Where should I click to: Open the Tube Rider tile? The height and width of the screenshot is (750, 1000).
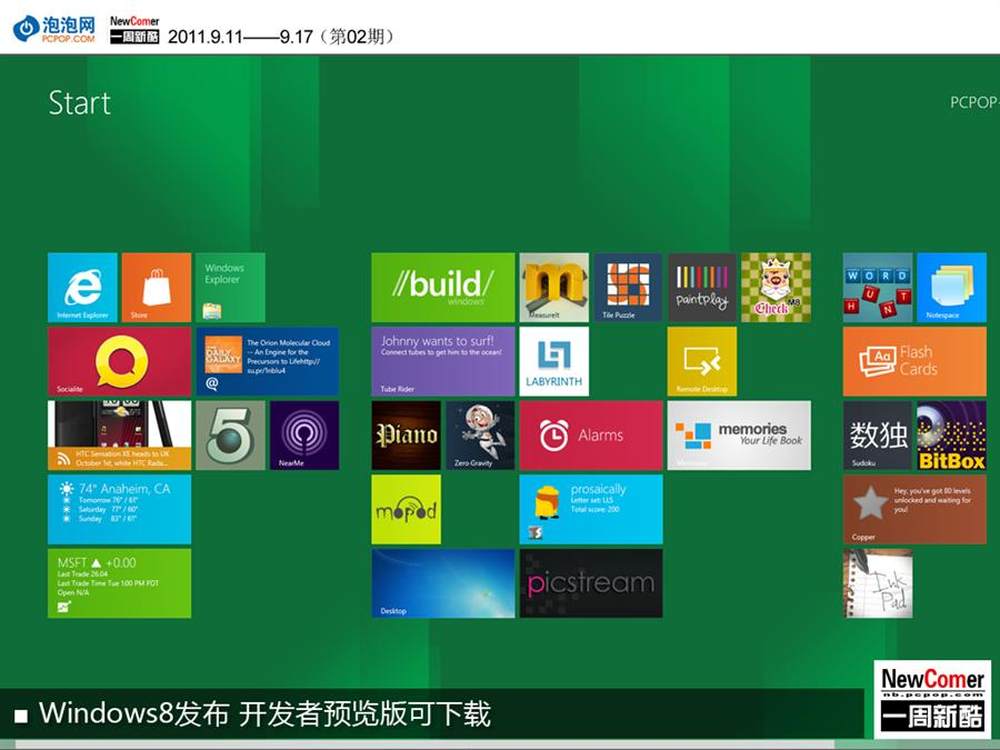point(443,362)
